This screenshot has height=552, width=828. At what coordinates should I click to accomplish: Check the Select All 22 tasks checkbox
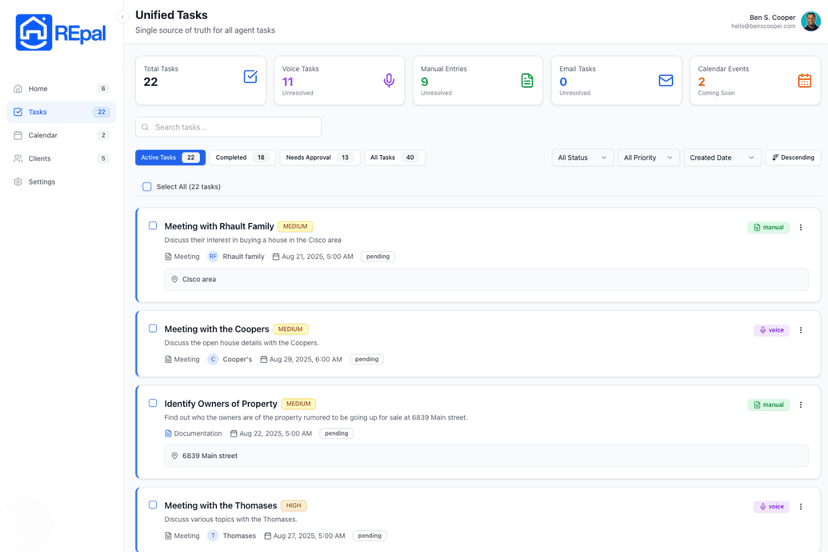(x=147, y=187)
